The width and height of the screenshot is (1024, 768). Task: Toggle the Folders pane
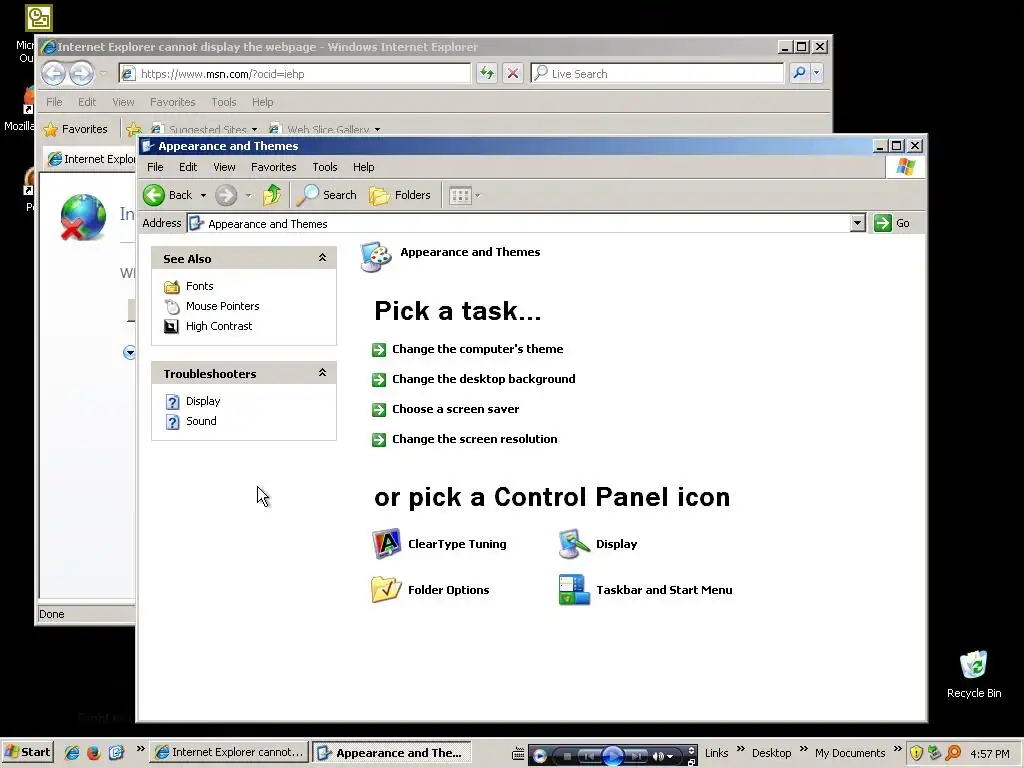[x=400, y=195]
